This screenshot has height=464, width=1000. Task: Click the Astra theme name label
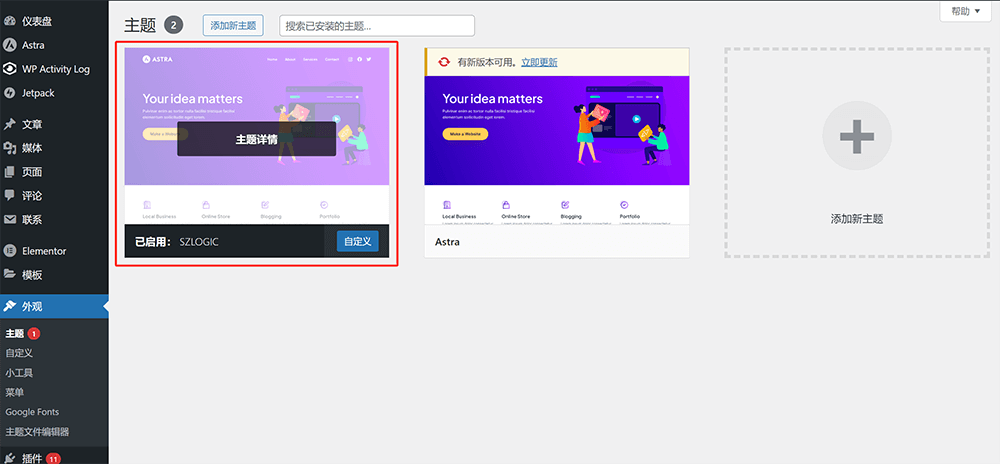(447, 242)
